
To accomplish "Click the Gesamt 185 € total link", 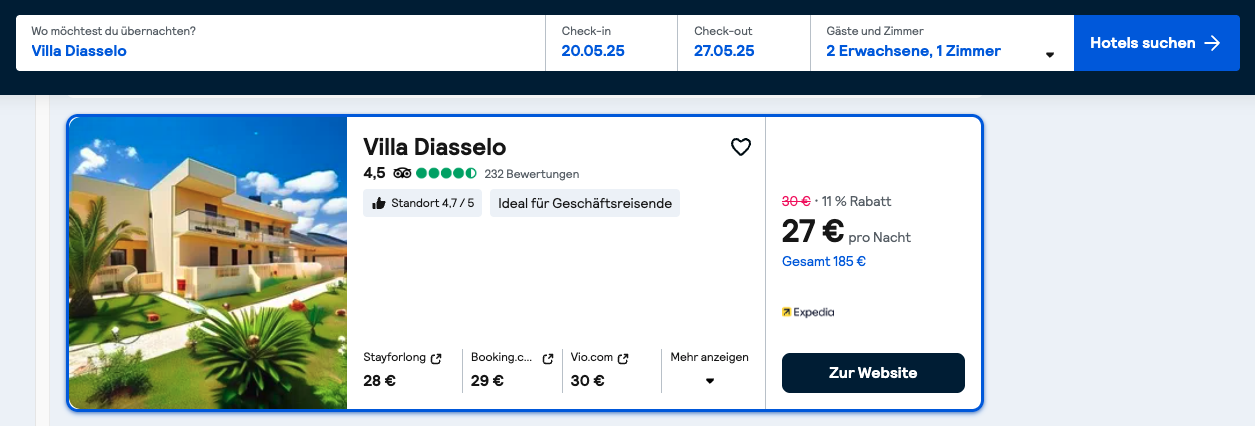I will pos(824,262).
